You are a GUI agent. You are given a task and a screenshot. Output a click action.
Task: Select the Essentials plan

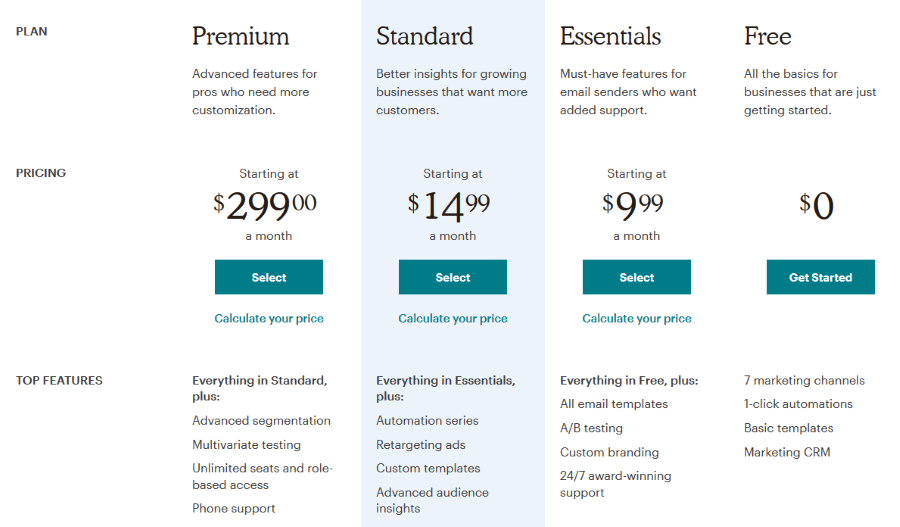(x=637, y=277)
